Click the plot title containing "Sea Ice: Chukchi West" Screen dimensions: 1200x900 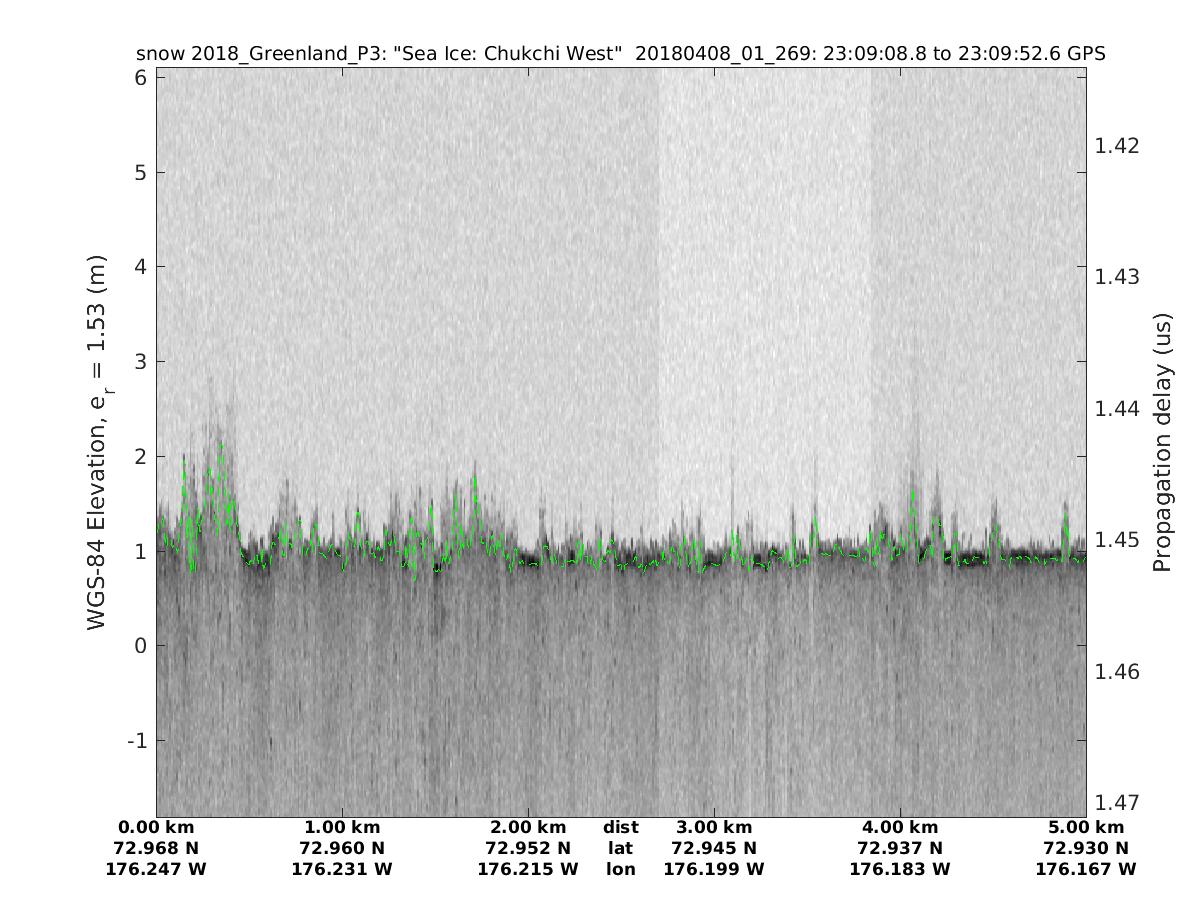(x=620, y=53)
